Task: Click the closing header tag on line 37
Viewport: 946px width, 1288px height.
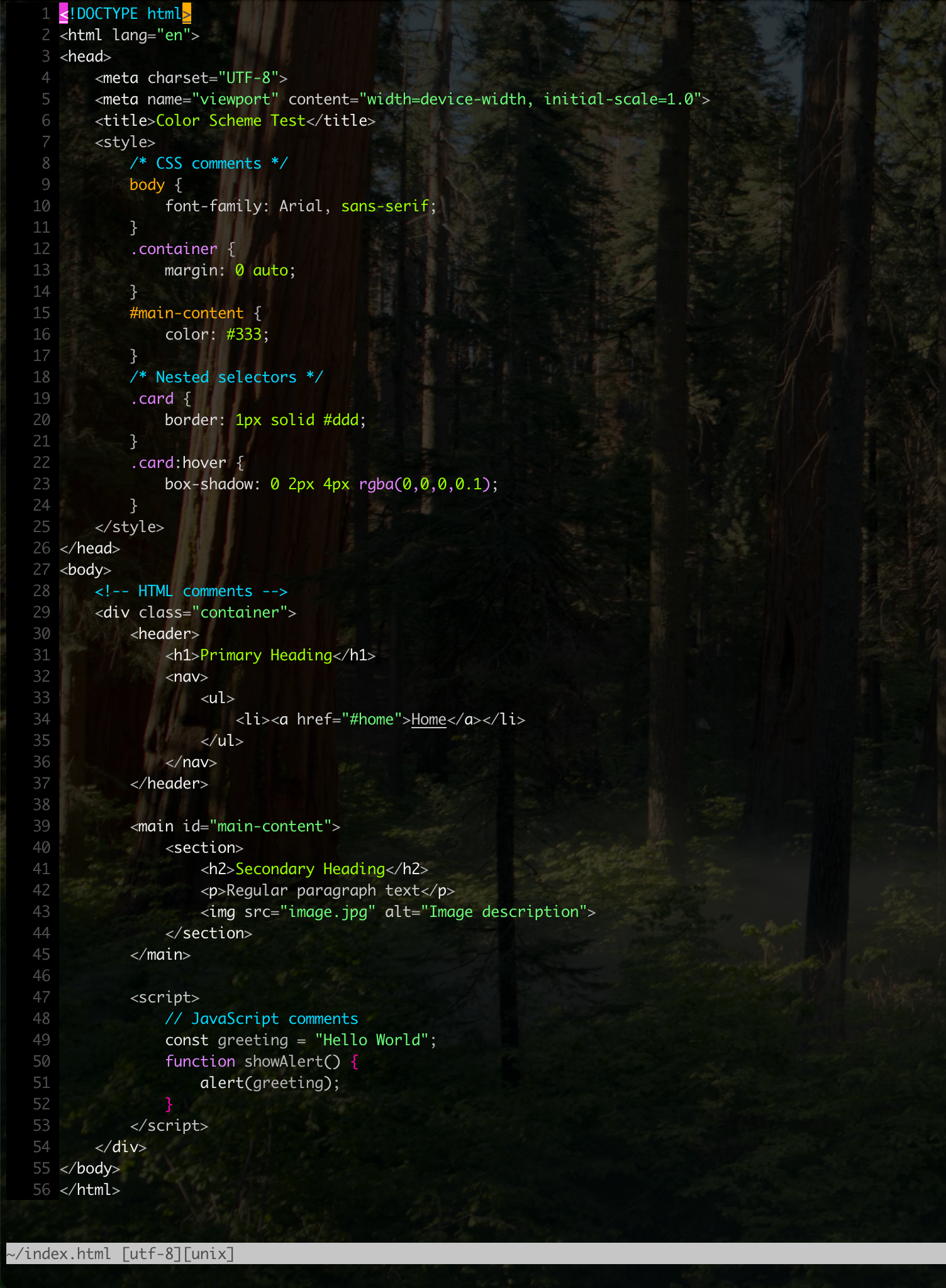Action: [x=169, y=783]
